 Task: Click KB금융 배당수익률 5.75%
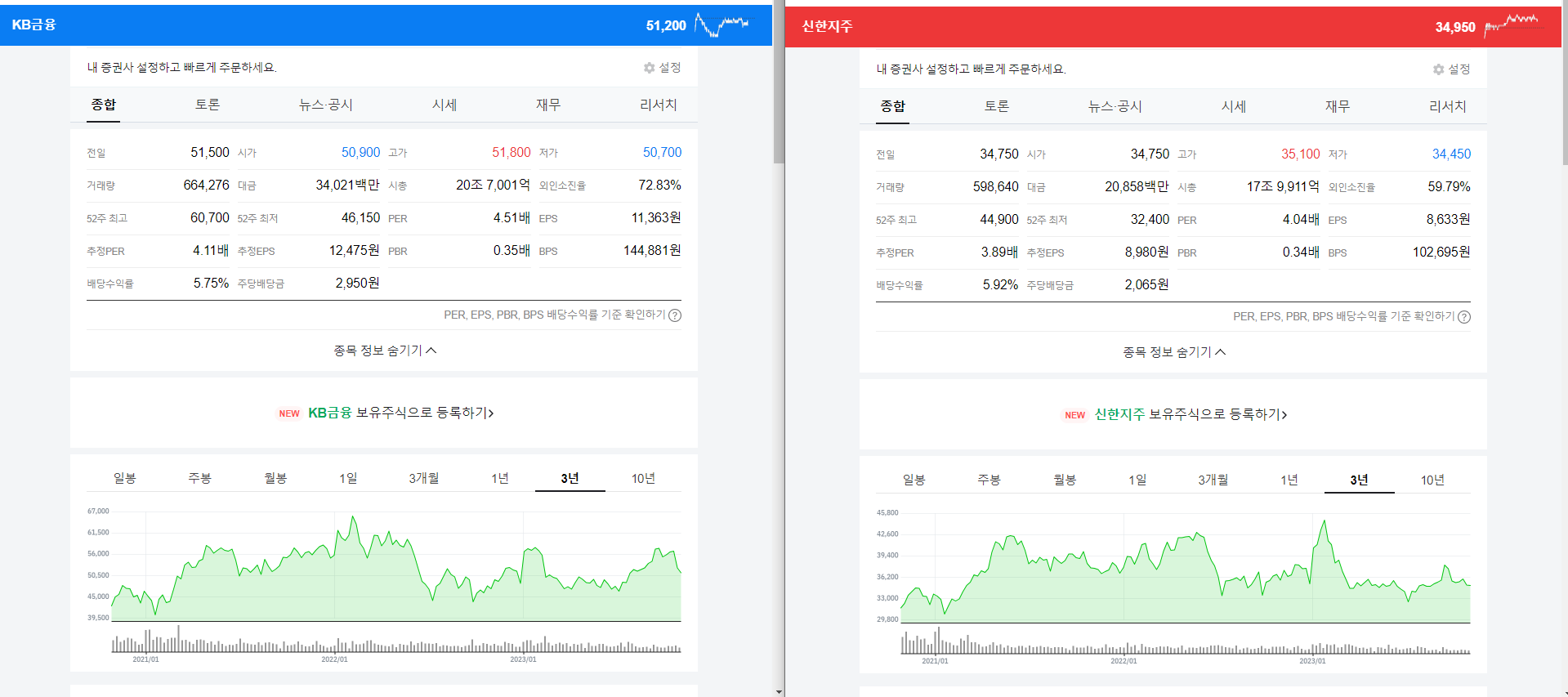click(211, 283)
